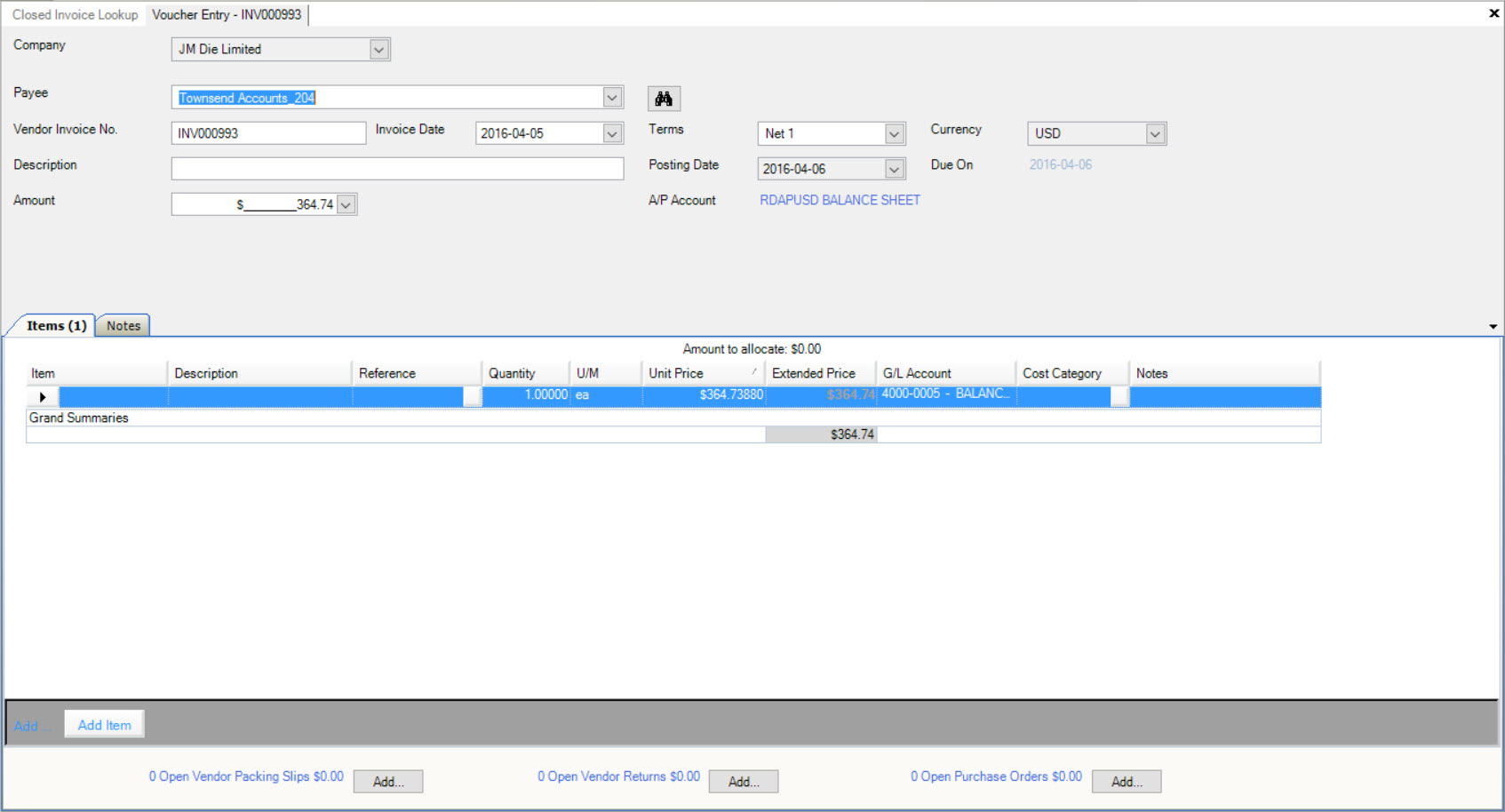The image size is (1505, 812).
Task: Open the Items (1) tab
Action: coord(56,325)
